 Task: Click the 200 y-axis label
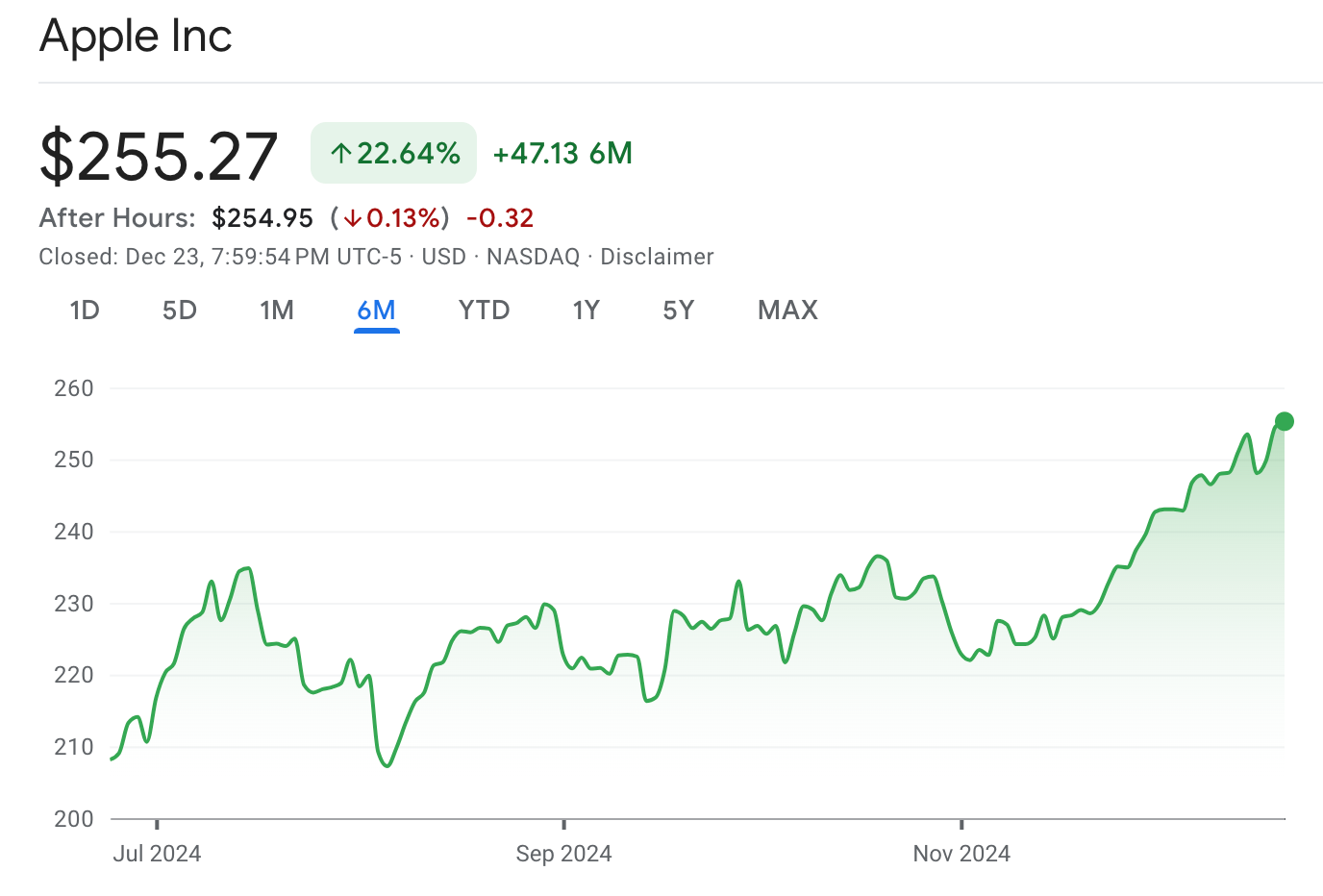coord(74,819)
